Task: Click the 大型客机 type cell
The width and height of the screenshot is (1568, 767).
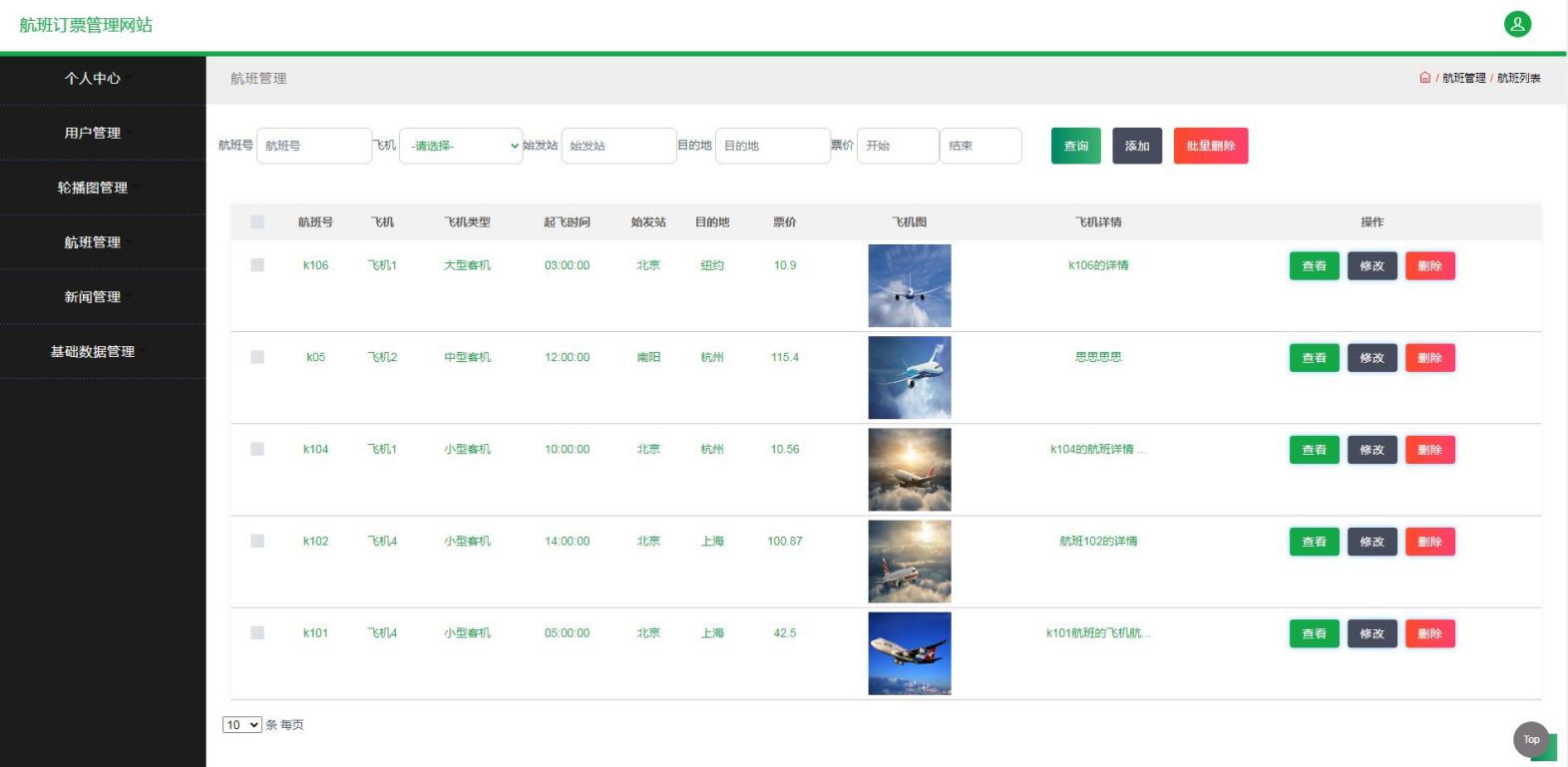Action: [x=467, y=265]
